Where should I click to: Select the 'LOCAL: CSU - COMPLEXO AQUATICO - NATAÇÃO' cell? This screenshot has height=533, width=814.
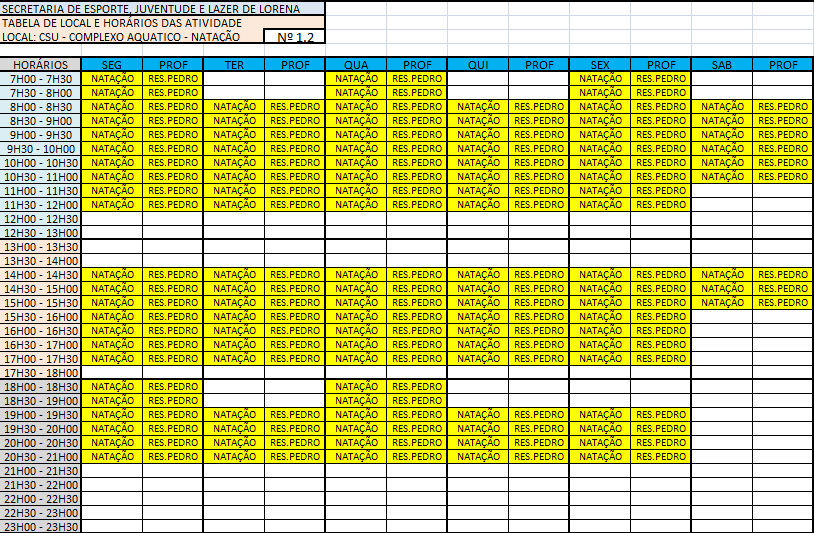pyautogui.click(x=132, y=36)
